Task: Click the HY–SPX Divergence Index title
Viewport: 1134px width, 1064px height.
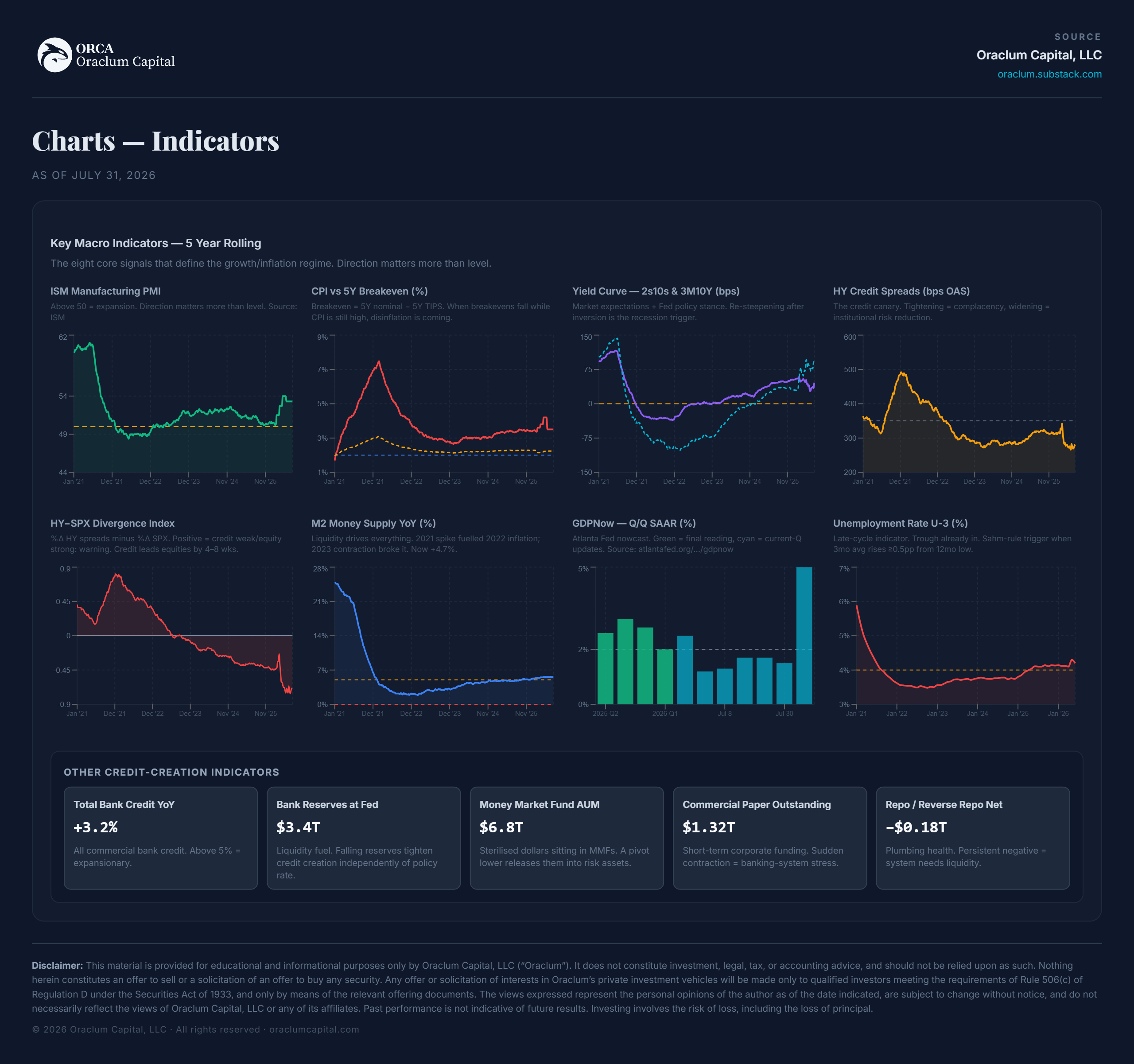Action: click(113, 523)
